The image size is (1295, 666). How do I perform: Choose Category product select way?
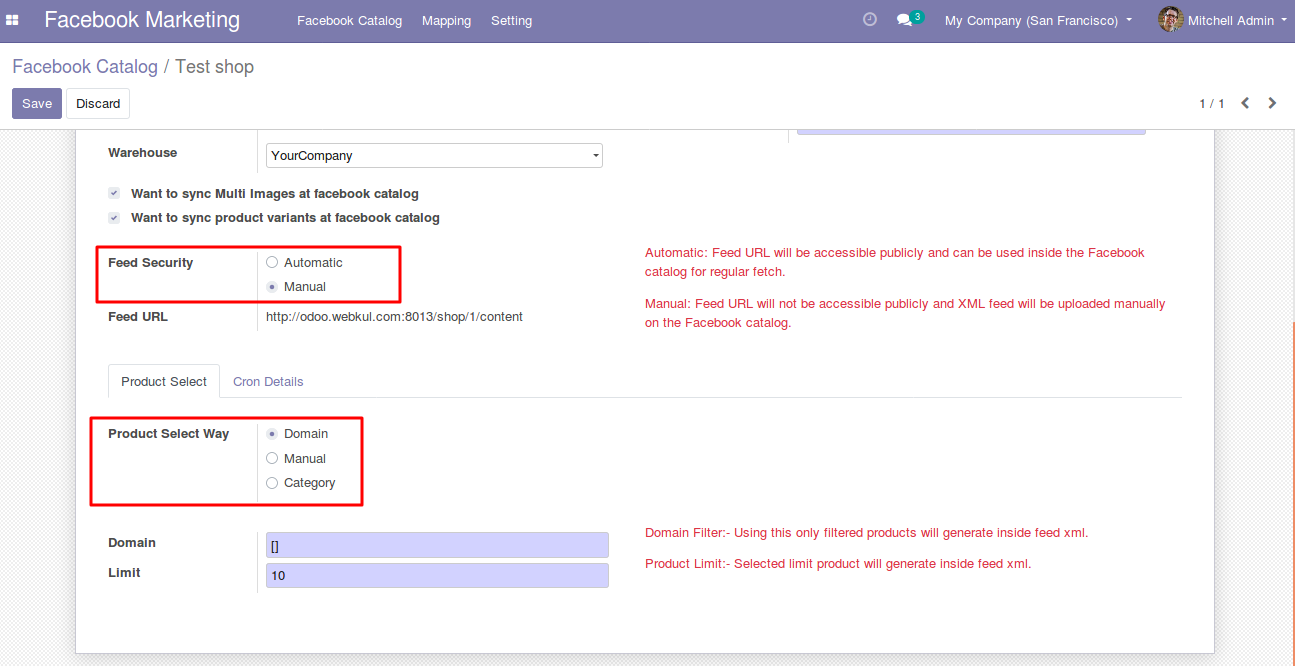pos(272,482)
